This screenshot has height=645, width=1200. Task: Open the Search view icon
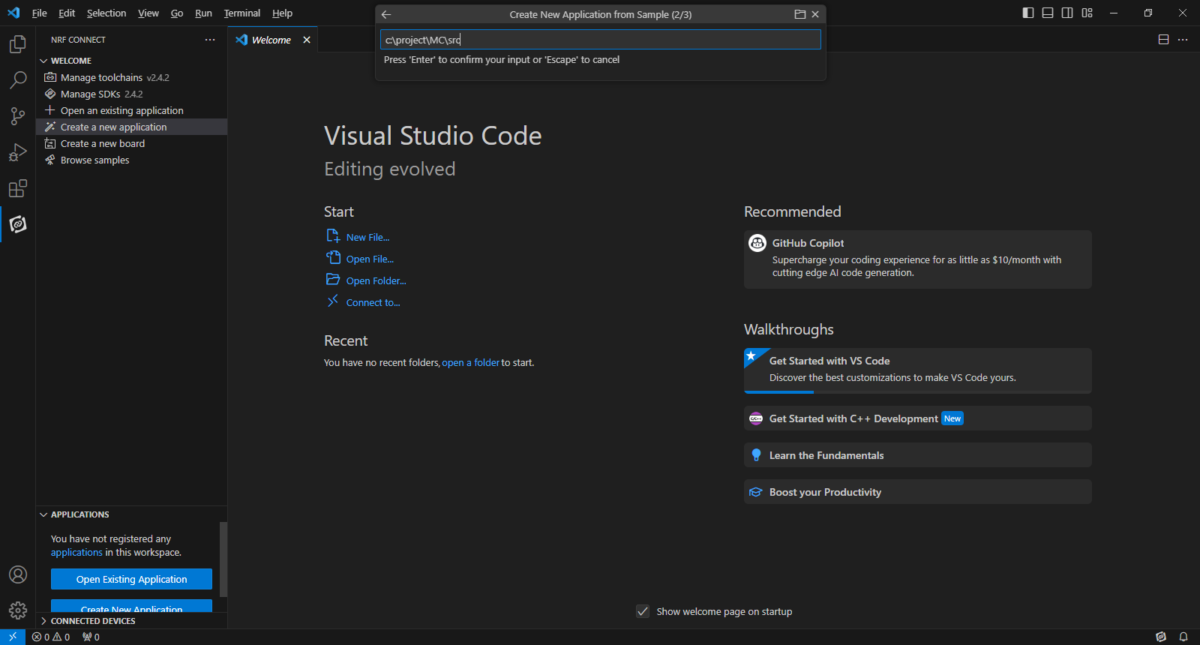pyautogui.click(x=17, y=80)
